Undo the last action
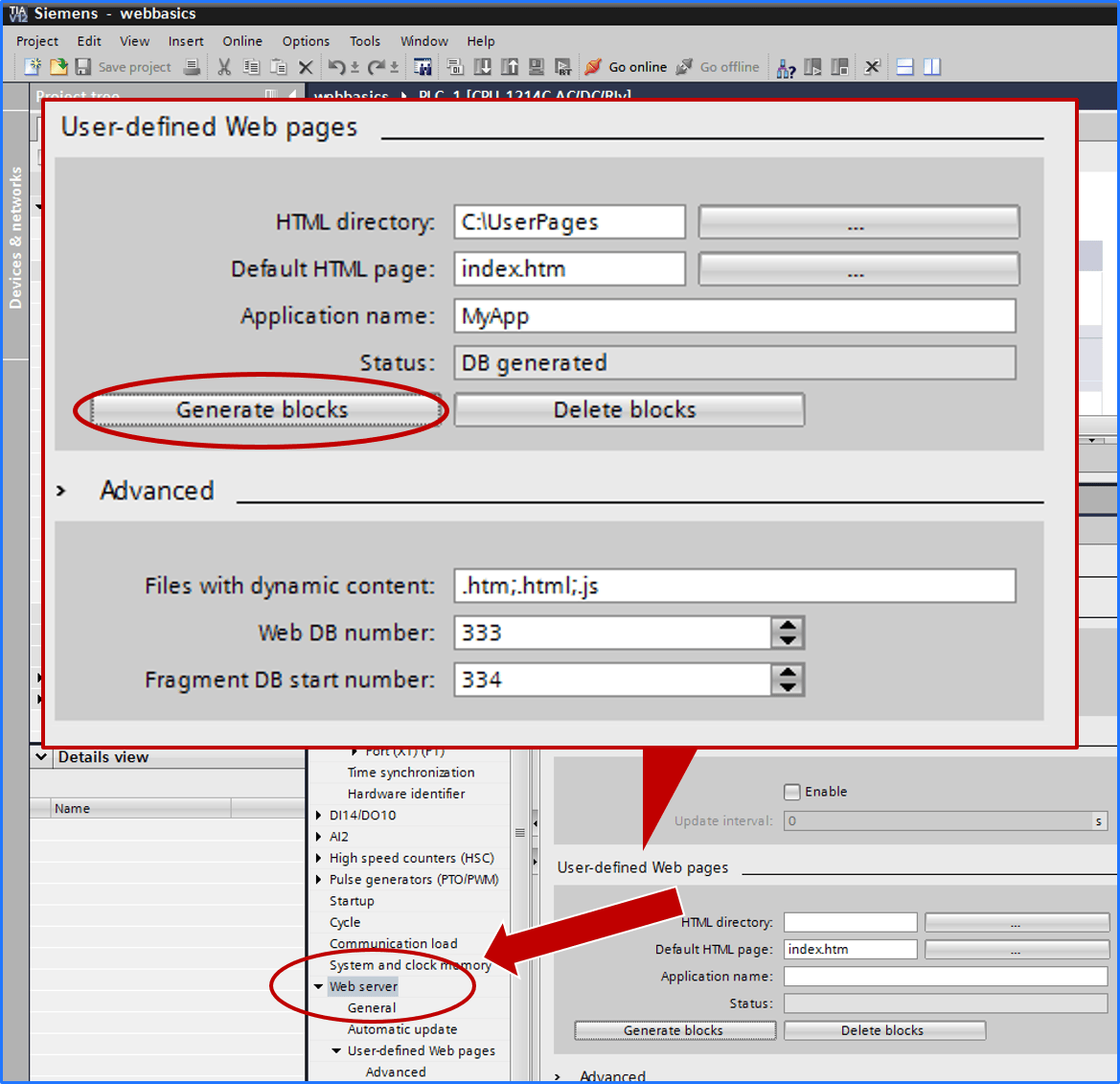 point(335,66)
